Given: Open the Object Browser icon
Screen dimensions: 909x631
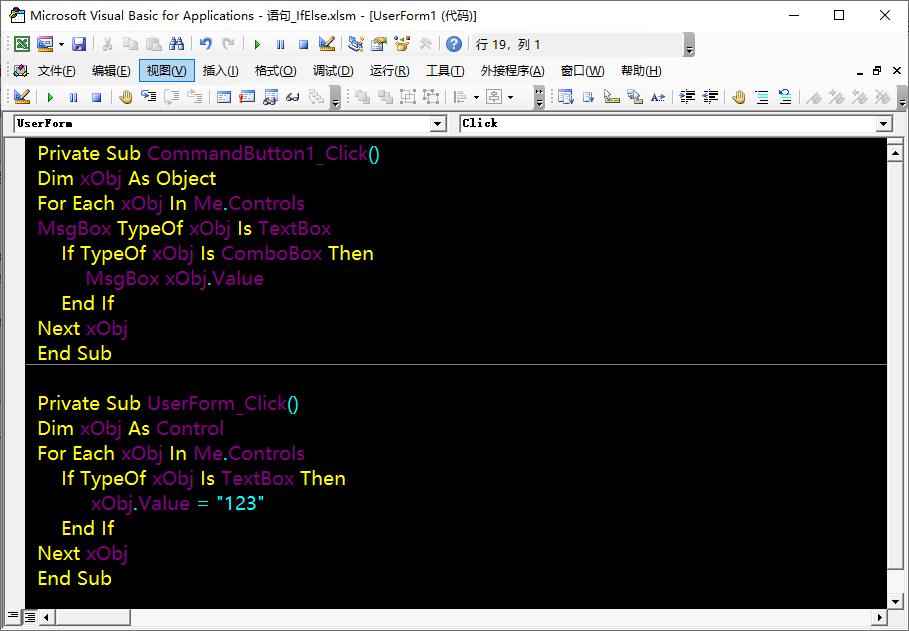Looking at the screenshot, I should 402,44.
